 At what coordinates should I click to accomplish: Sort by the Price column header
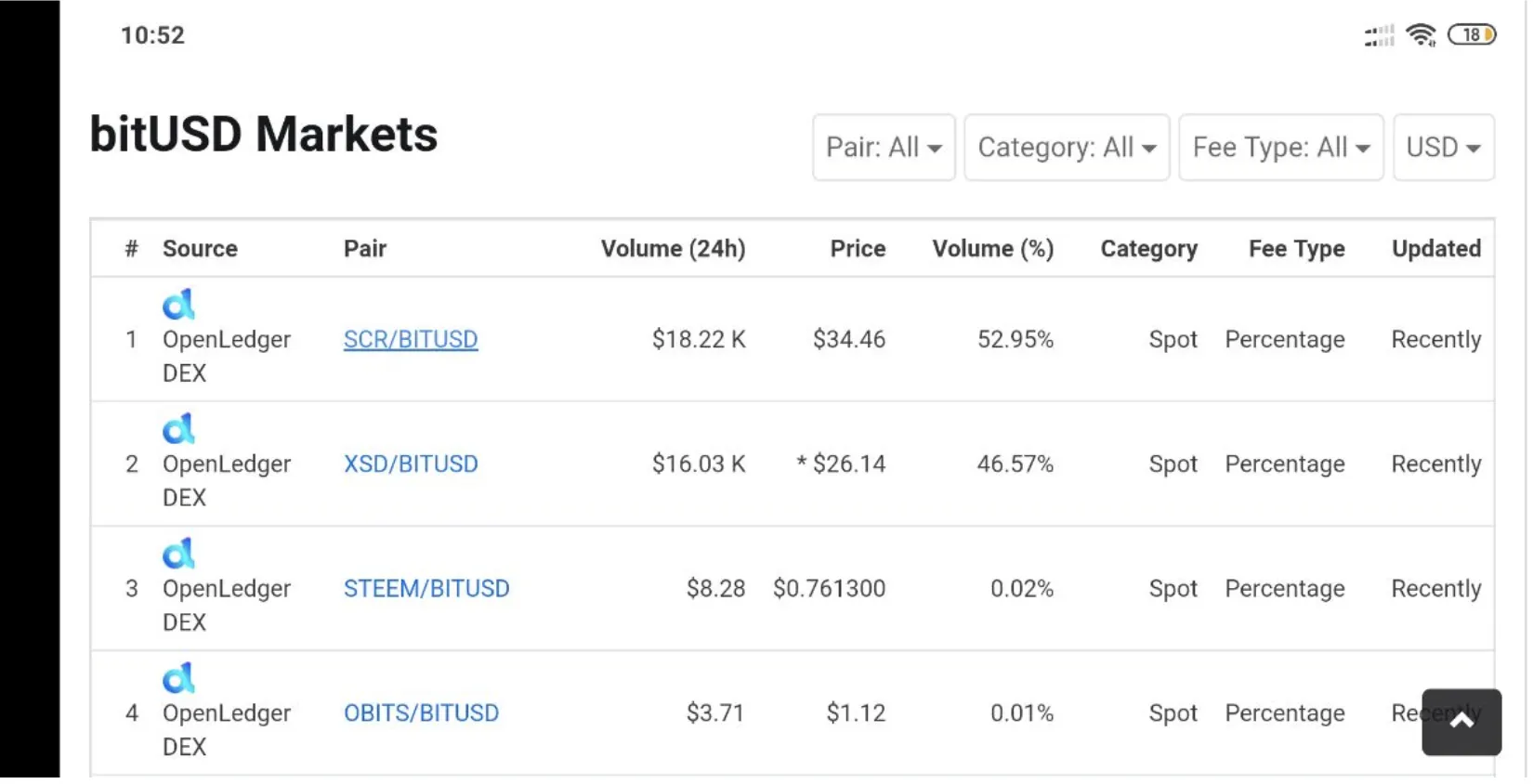tap(857, 248)
